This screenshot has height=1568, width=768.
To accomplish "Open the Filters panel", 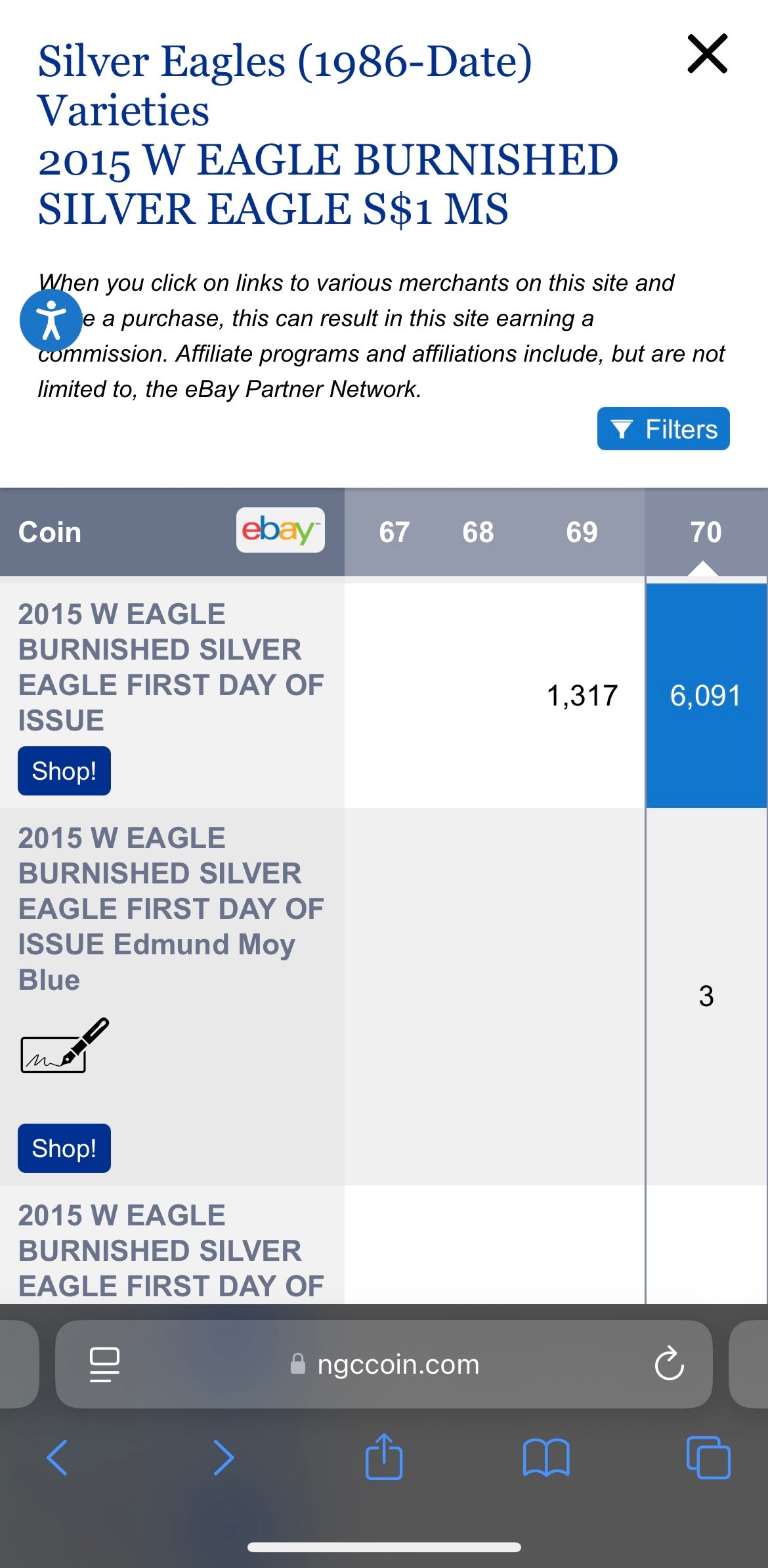I will click(x=662, y=429).
